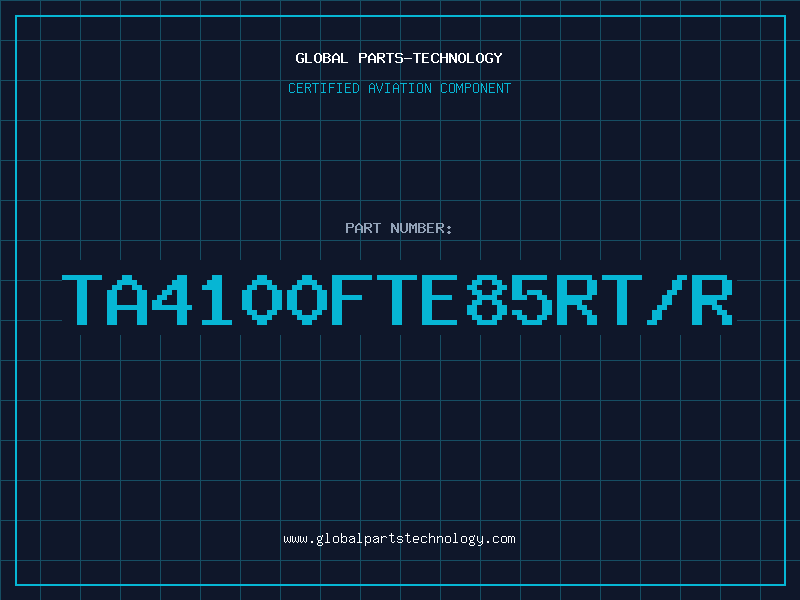The image size is (800, 600).
Task: Select the part number TA4100FTE85RT/R
Action: click(397, 300)
